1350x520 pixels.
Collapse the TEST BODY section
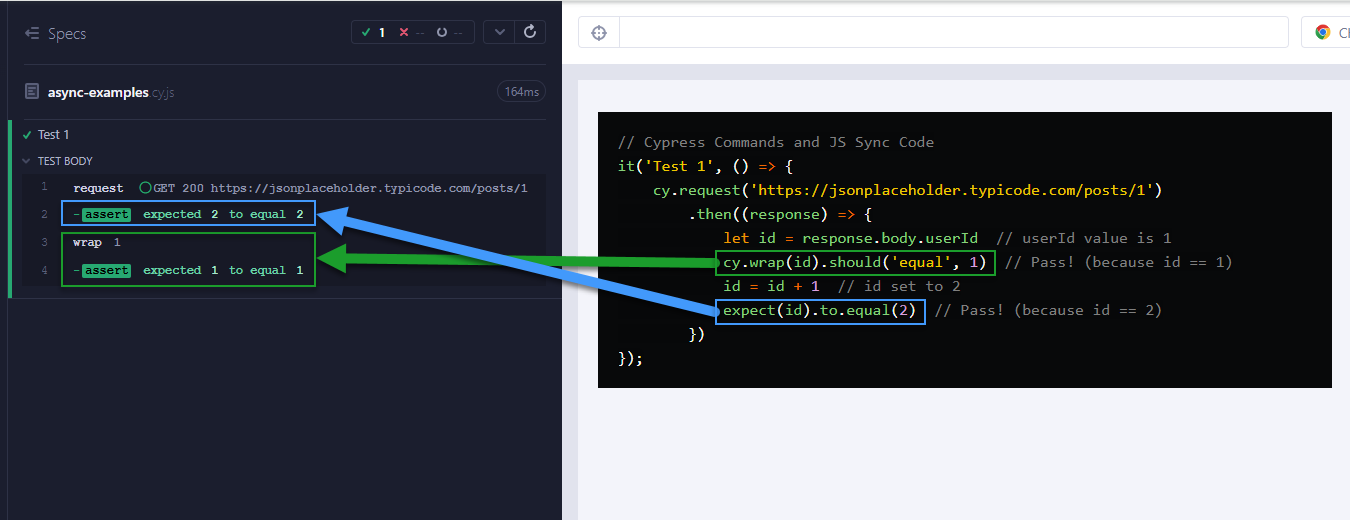[65, 161]
